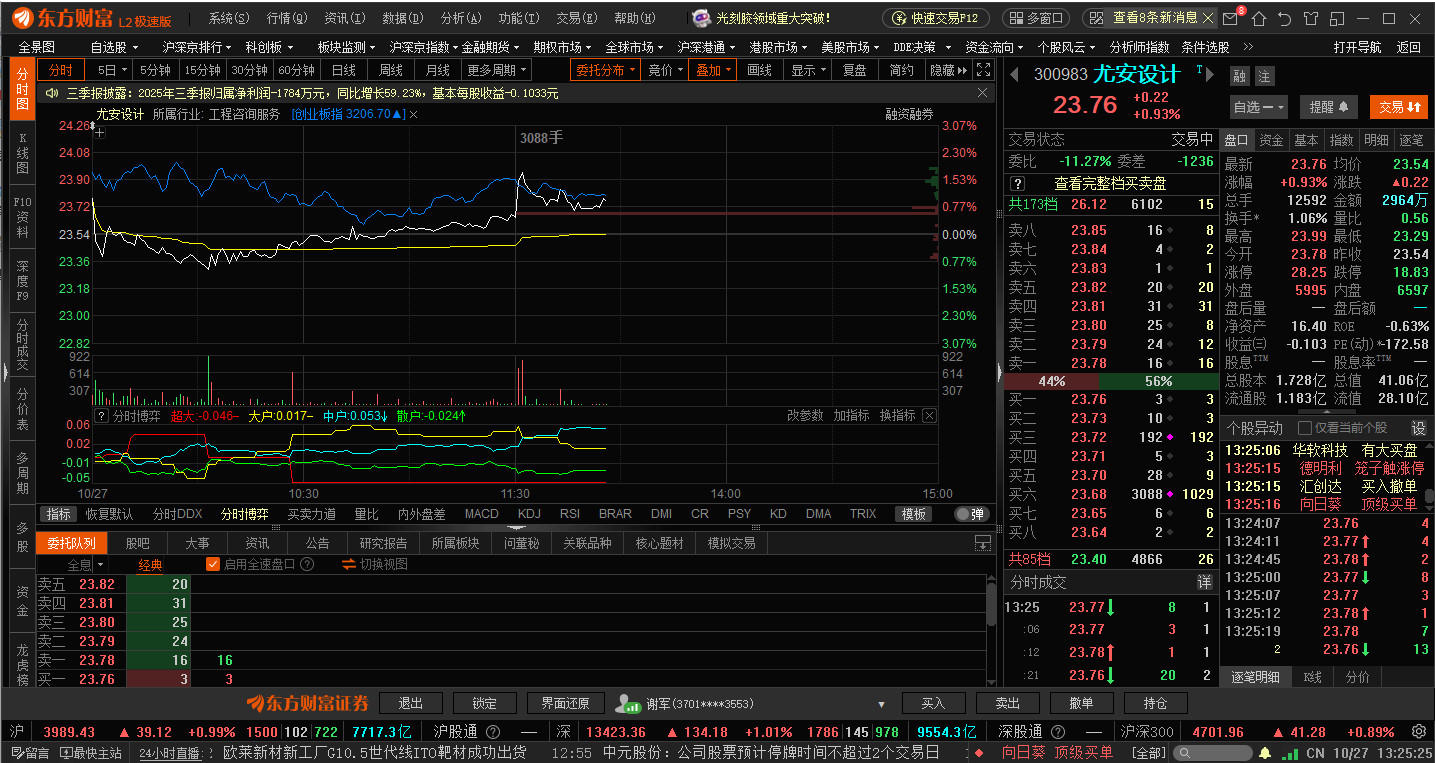Expand the 更多周期 dropdown
This screenshot has width=1435, height=763.
pos(497,70)
